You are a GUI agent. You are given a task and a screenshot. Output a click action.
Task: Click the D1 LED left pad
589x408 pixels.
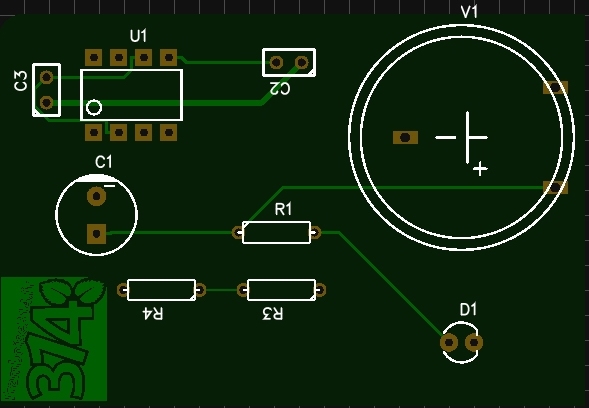(x=449, y=343)
